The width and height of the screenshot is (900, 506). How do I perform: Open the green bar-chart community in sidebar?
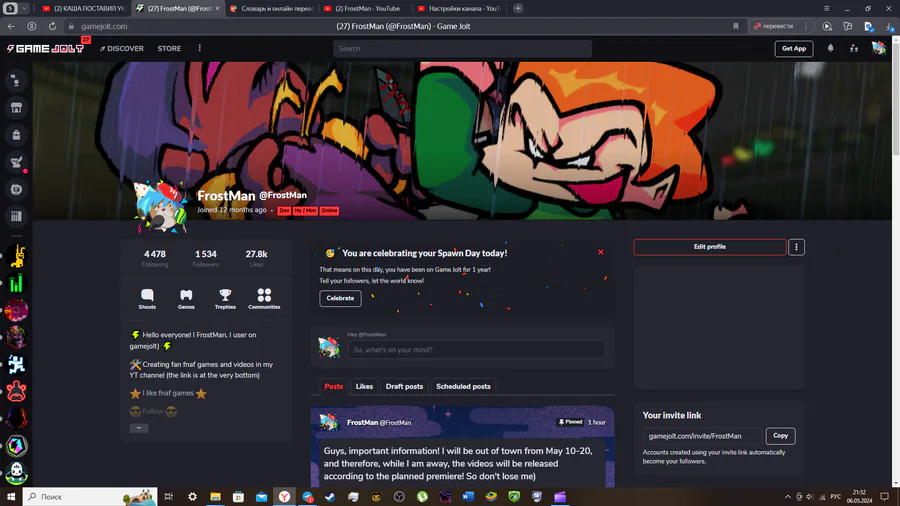coord(17,283)
